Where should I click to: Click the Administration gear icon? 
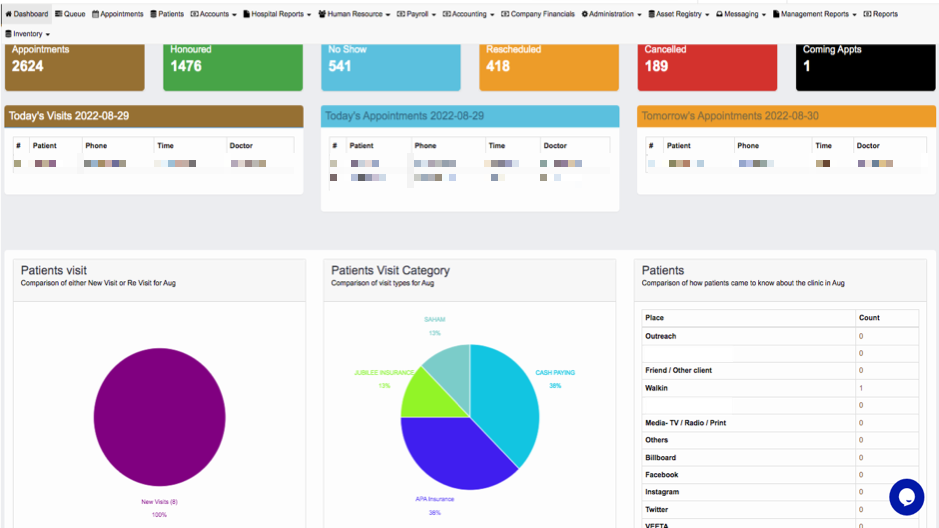tap(584, 14)
